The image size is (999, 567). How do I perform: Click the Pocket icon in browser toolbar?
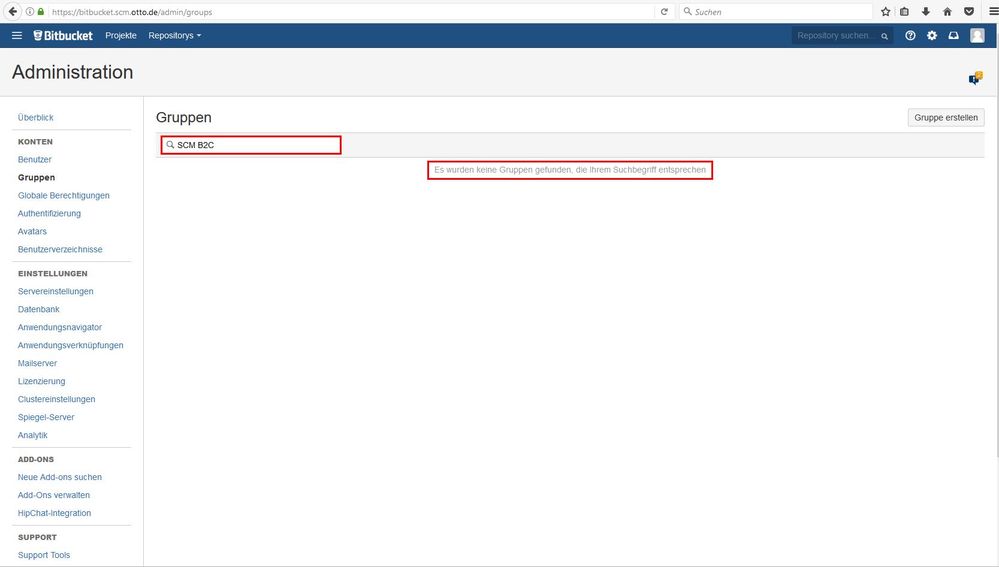[969, 11]
